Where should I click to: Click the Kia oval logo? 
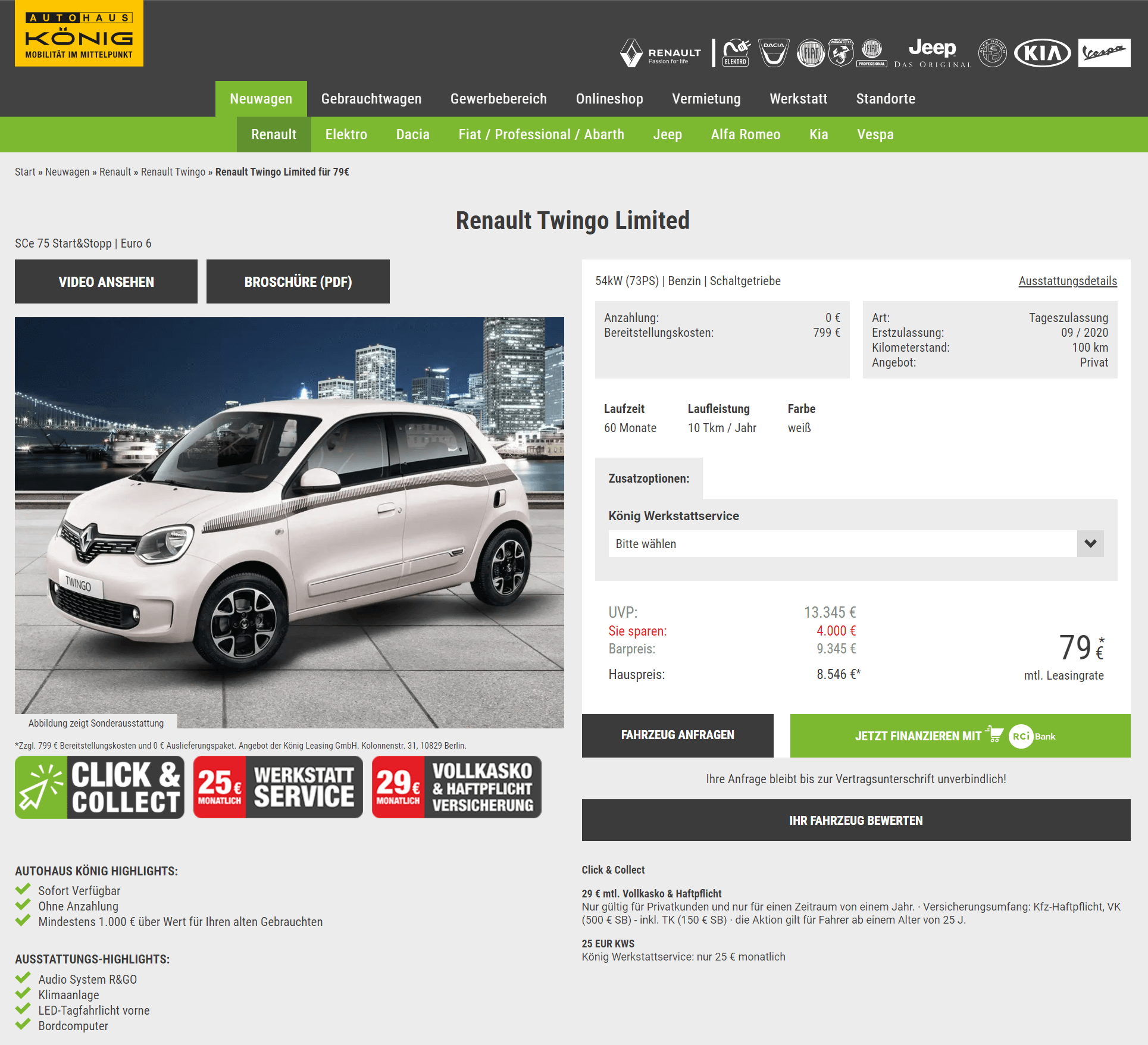(1042, 53)
